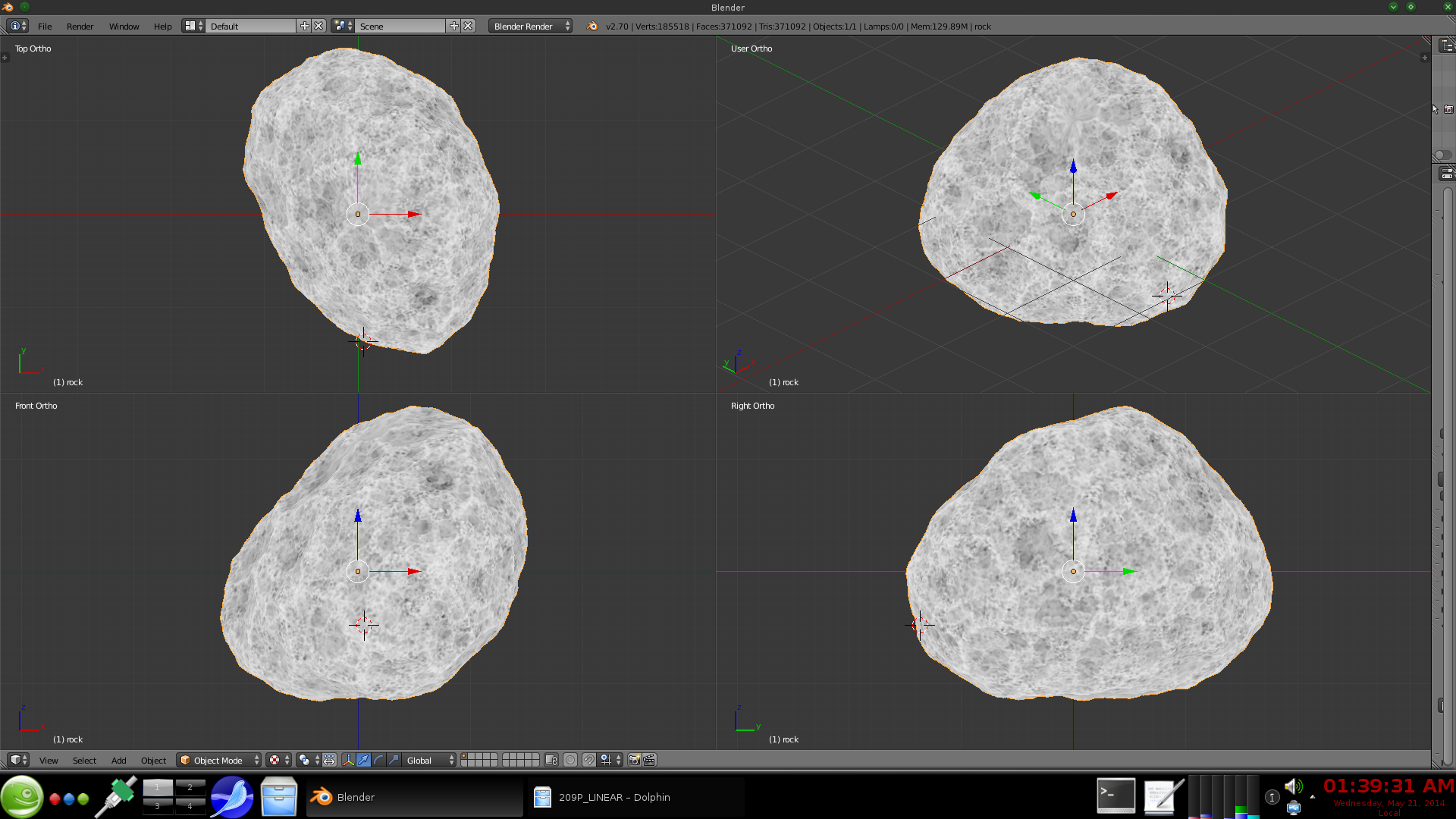This screenshot has height=819, width=1456.
Task: Toggle snap during transform magnet
Action: pos(589,760)
